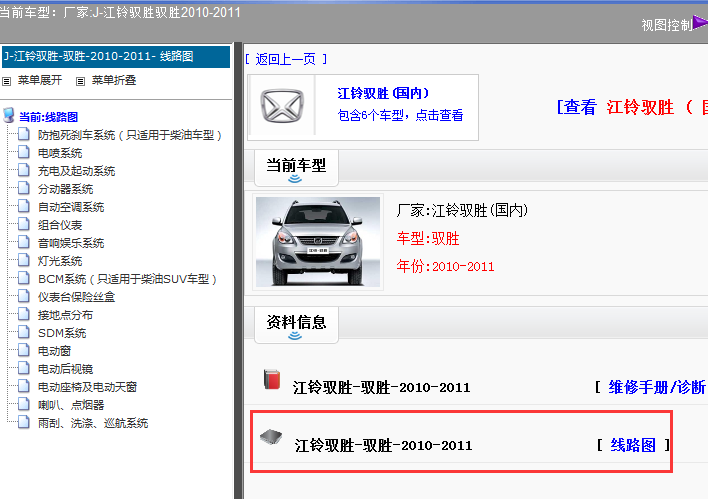Viewport: 708px width, 499px height.
Task: Click the page icon for 喇叭、点烟器
Action: (24, 405)
